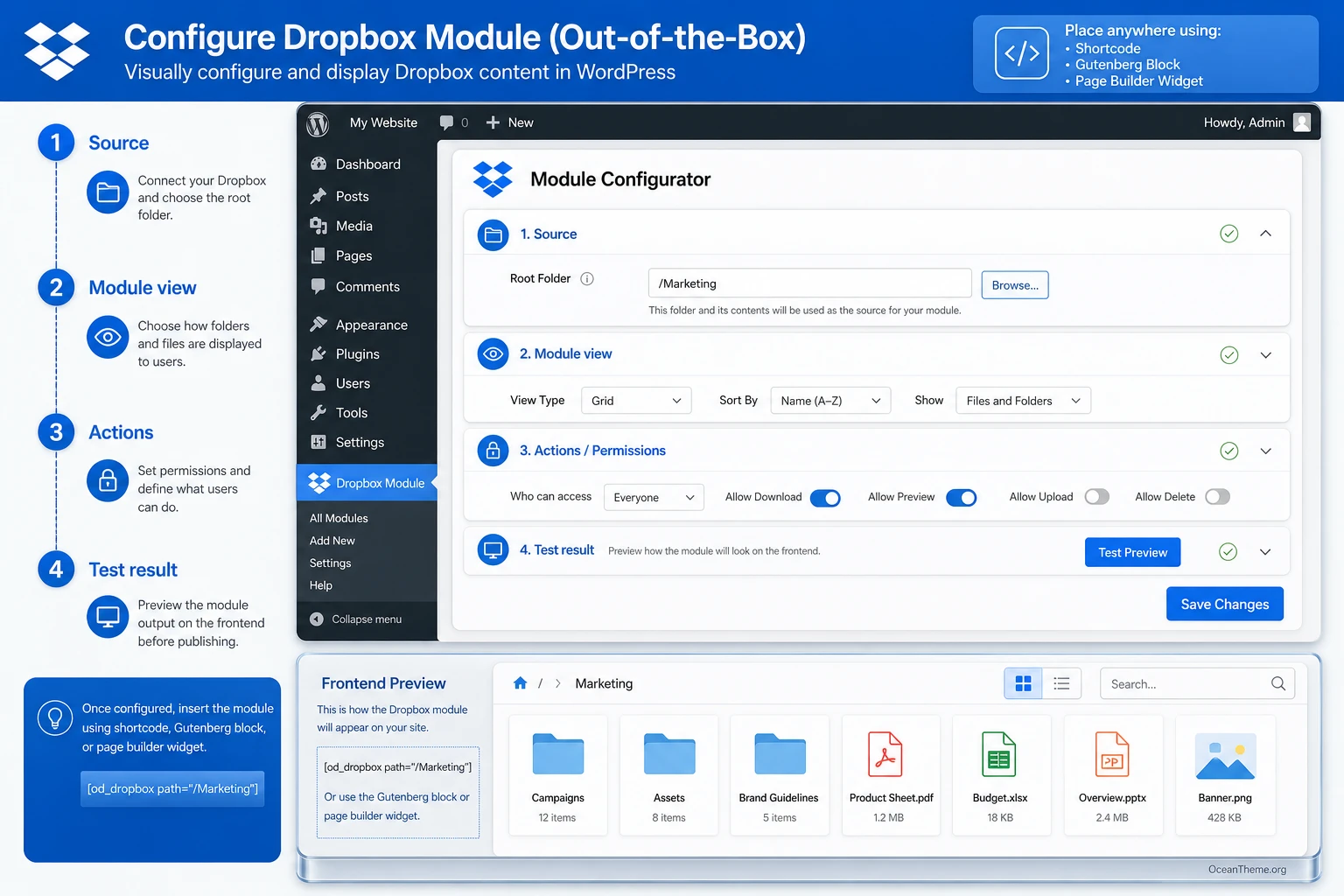The height and width of the screenshot is (896, 1344).
Task: Click the Users person icon
Action: (x=318, y=382)
